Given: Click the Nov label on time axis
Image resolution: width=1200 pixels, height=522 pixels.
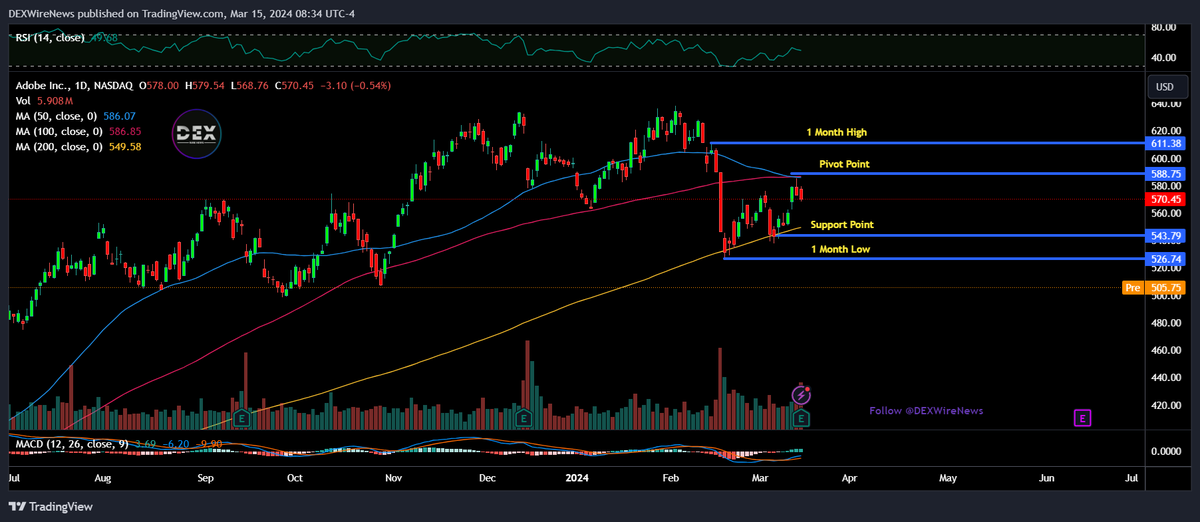Looking at the screenshot, I should pos(395,479).
